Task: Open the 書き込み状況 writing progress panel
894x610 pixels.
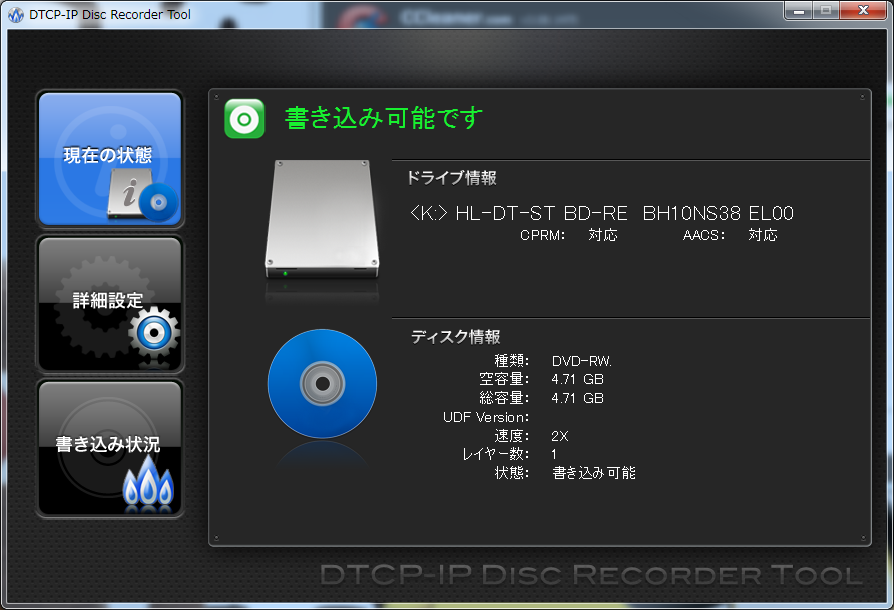Action: click(x=110, y=448)
